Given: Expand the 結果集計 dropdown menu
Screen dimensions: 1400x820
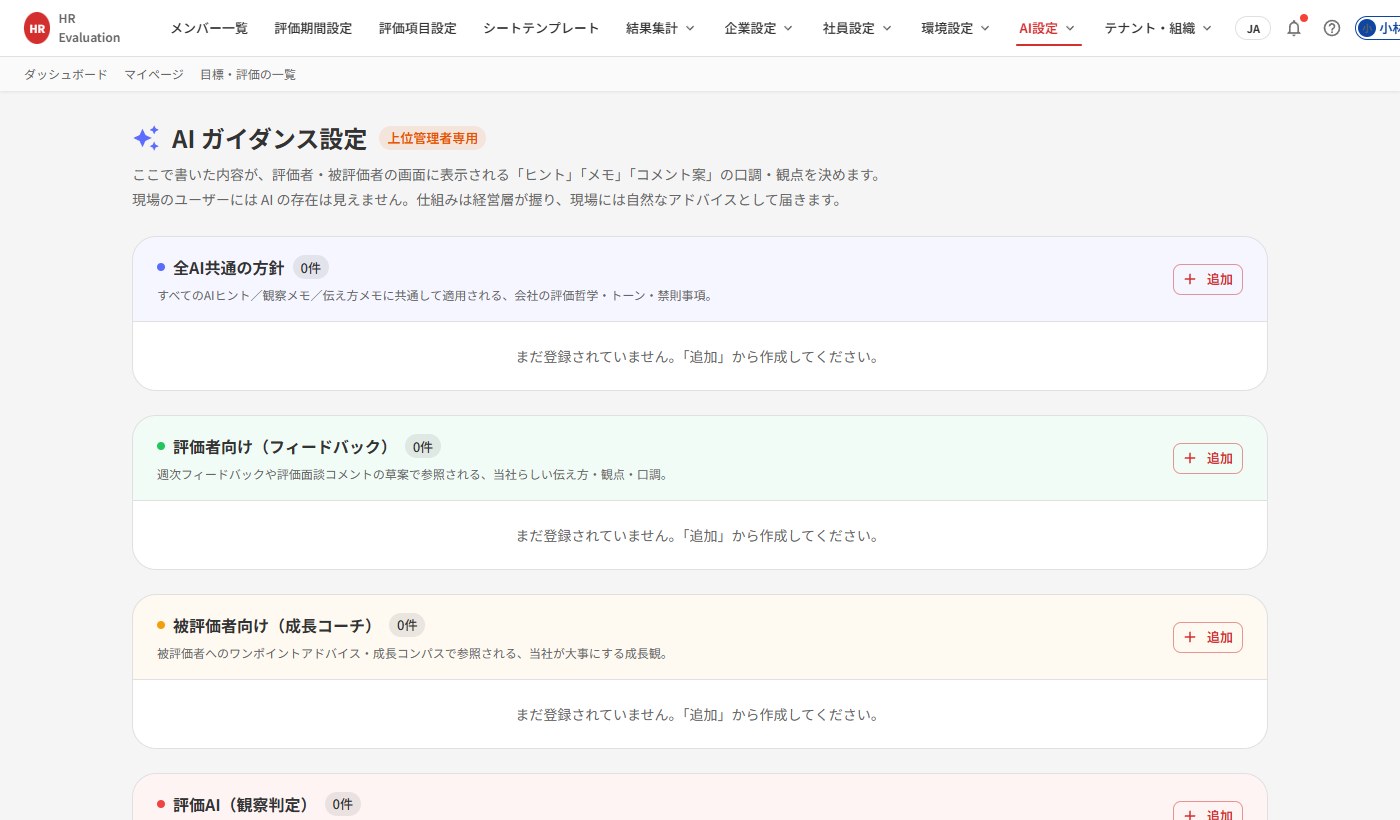Looking at the screenshot, I should (x=661, y=28).
